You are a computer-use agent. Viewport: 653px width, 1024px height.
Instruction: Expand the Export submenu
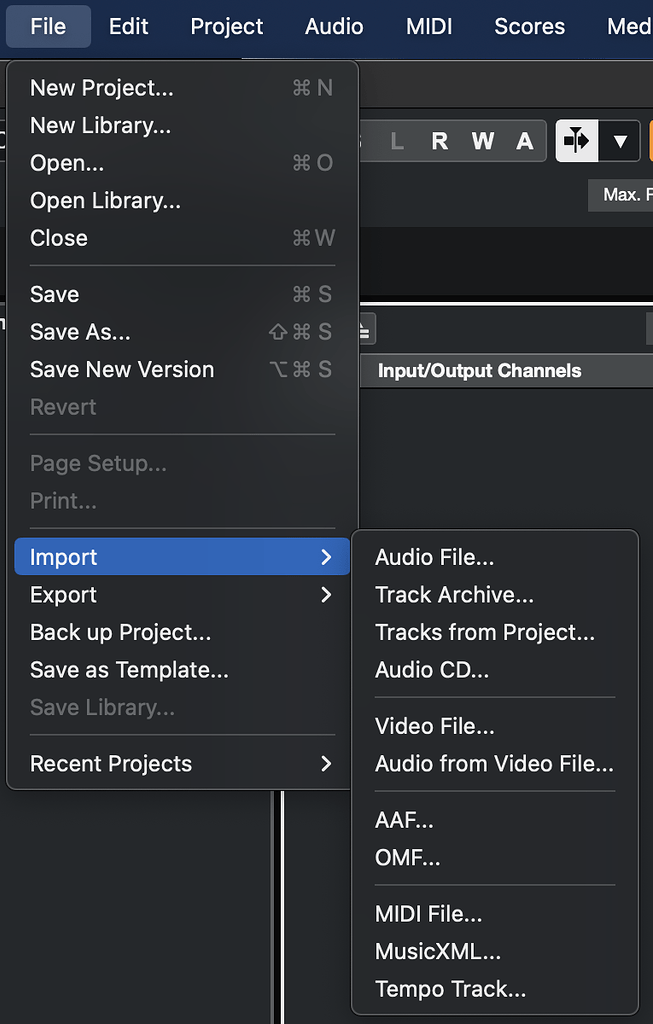[x=63, y=594]
